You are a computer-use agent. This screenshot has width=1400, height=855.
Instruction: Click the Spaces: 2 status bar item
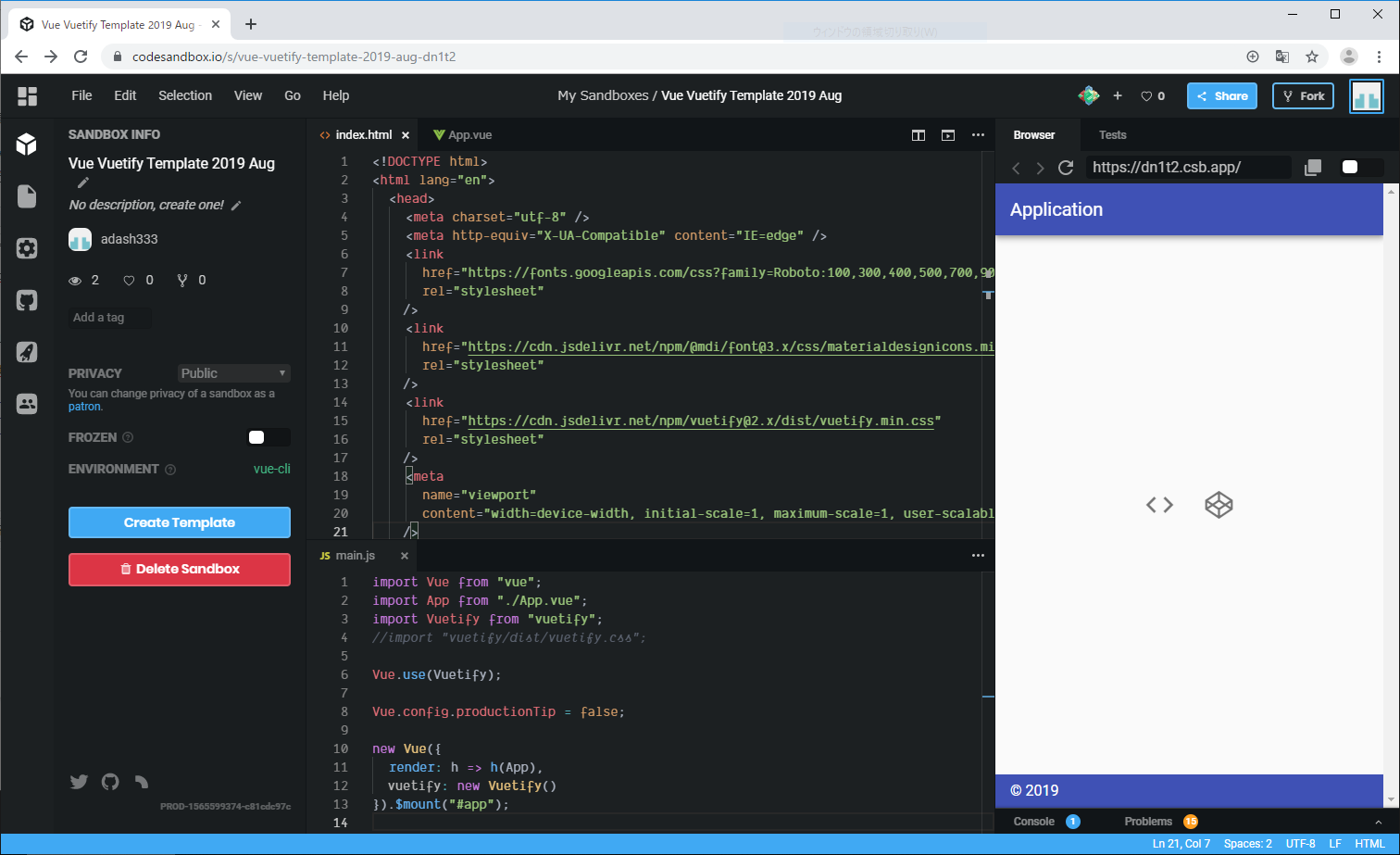click(1248, 844)
